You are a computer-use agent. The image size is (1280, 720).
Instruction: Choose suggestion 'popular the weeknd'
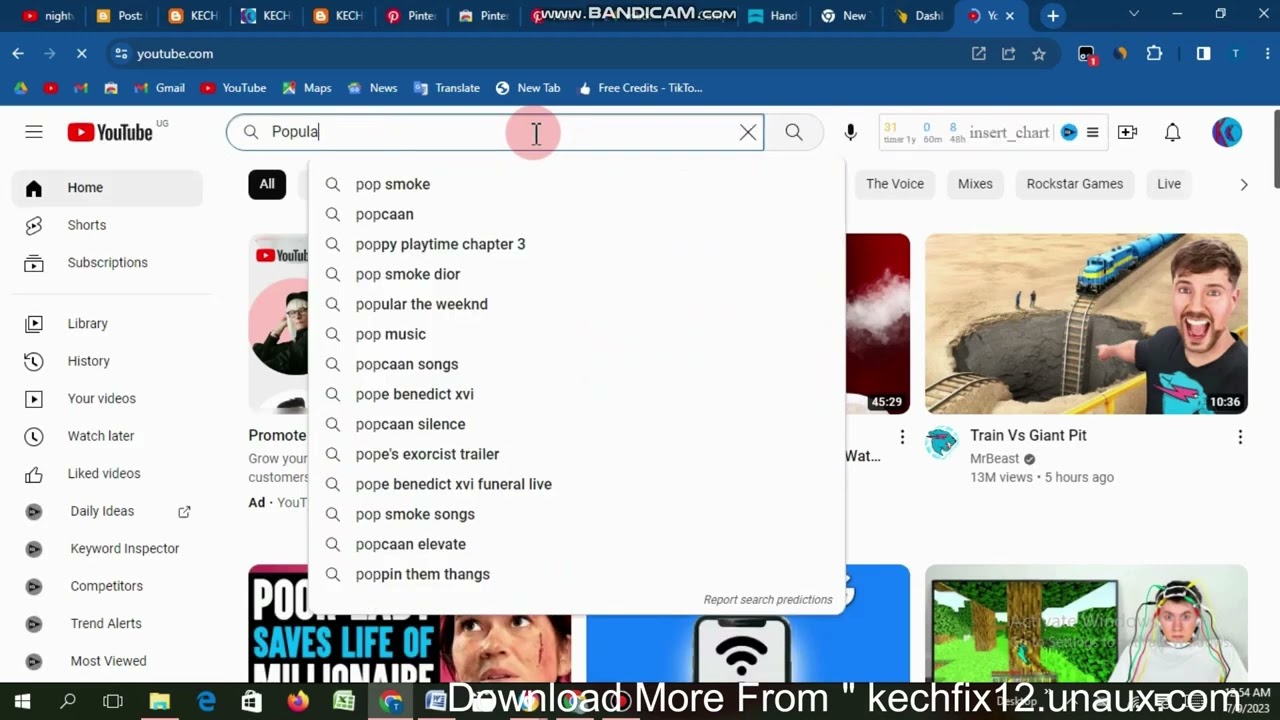(x=576, y=304)
